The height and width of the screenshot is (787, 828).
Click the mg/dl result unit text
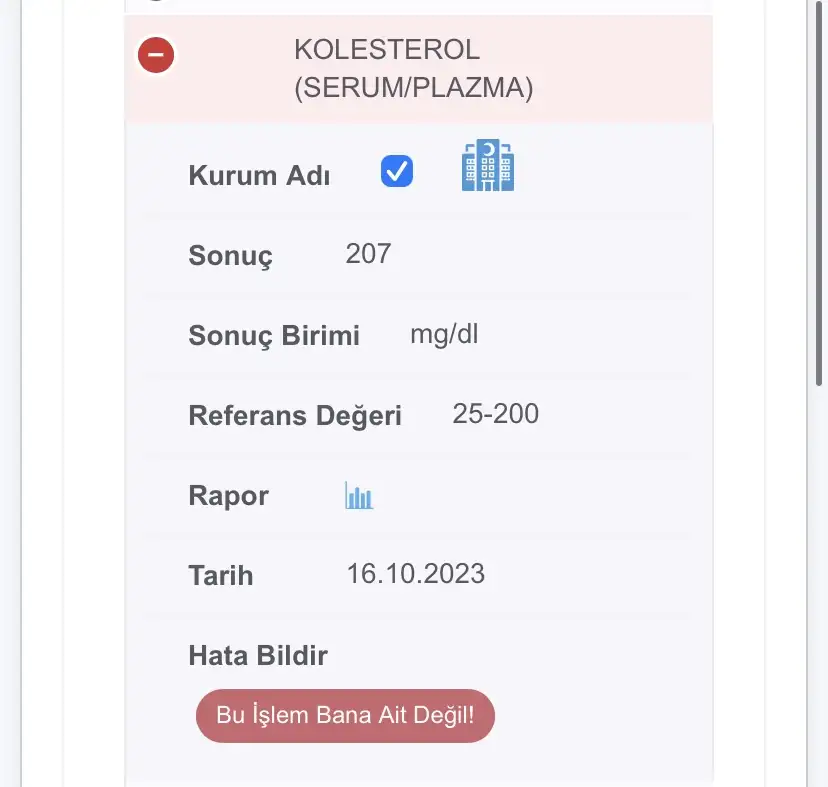[x=444, y=335]
